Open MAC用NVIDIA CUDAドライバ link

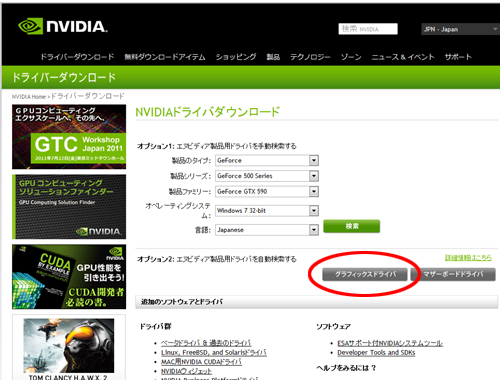[x=201, y=362]
